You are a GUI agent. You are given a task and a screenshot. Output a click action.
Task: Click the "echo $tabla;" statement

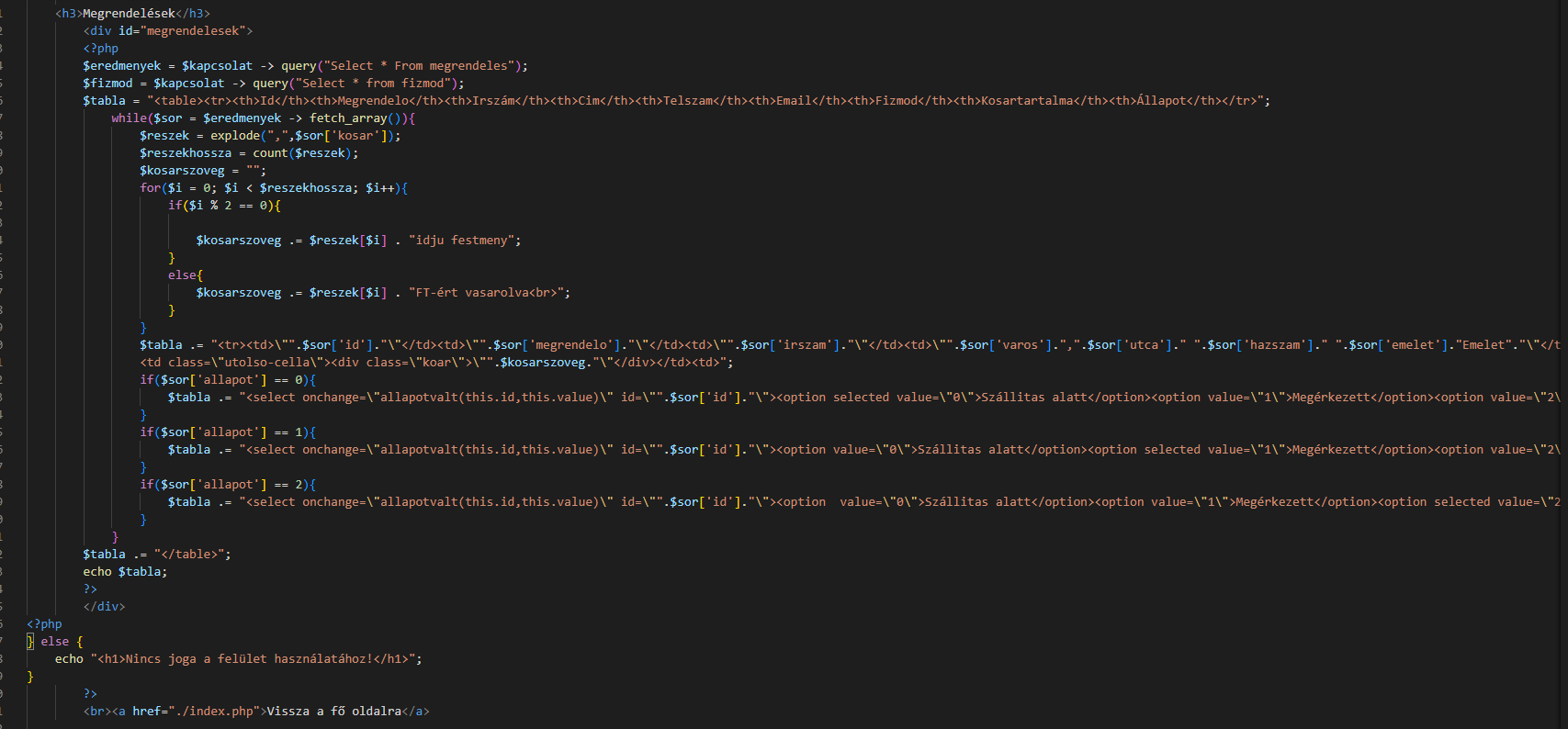pos(126,572)
